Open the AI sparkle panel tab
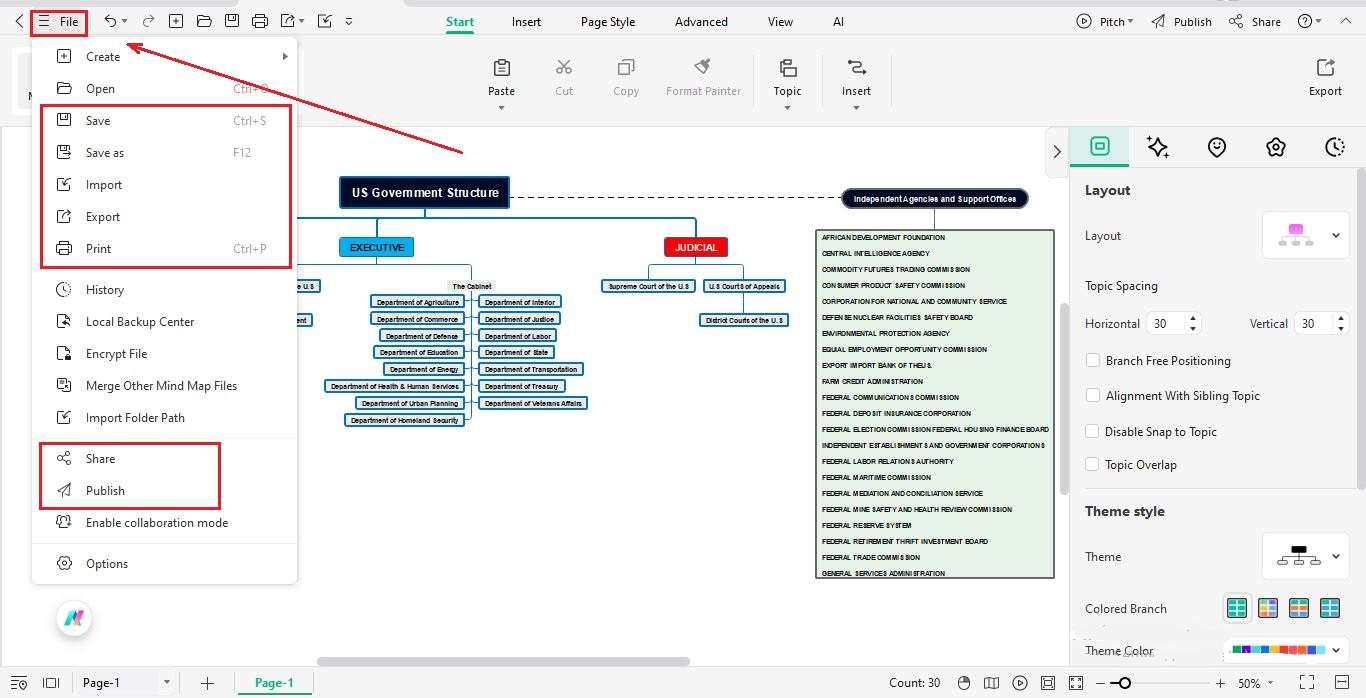The height and width of the screenshot is (698, 1366). coord(1158,147)
